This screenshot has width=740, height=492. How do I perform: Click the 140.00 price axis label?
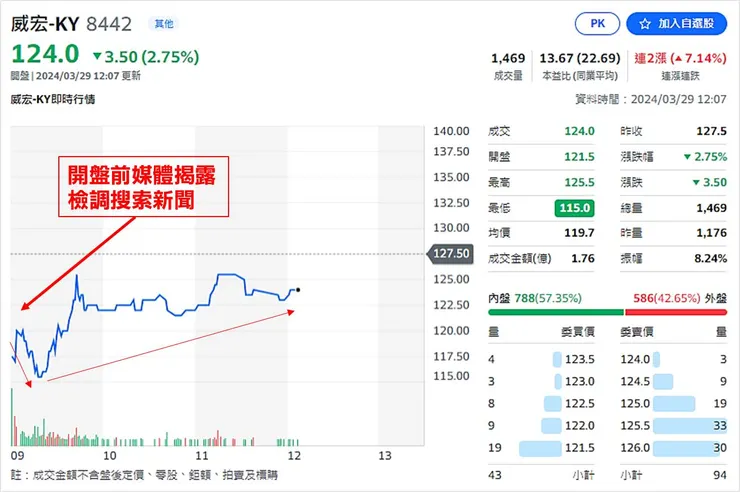coord(451,131)
